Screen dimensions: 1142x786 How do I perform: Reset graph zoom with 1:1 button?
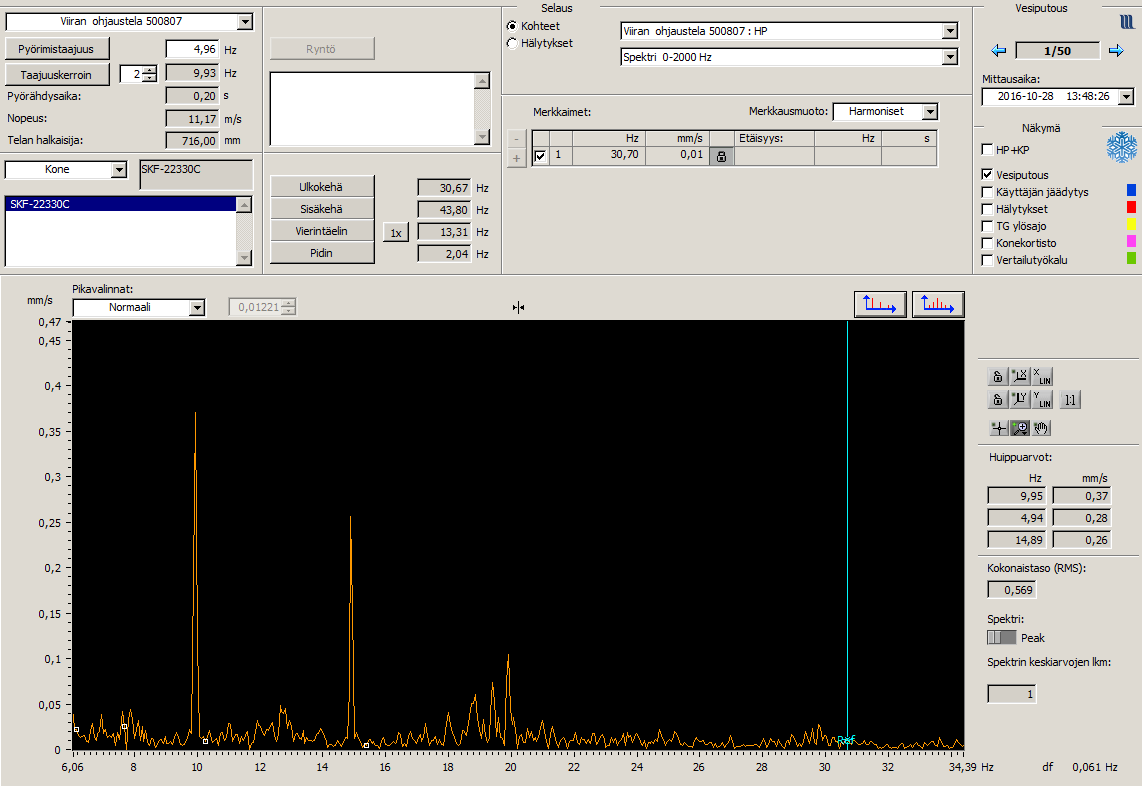1070,400
